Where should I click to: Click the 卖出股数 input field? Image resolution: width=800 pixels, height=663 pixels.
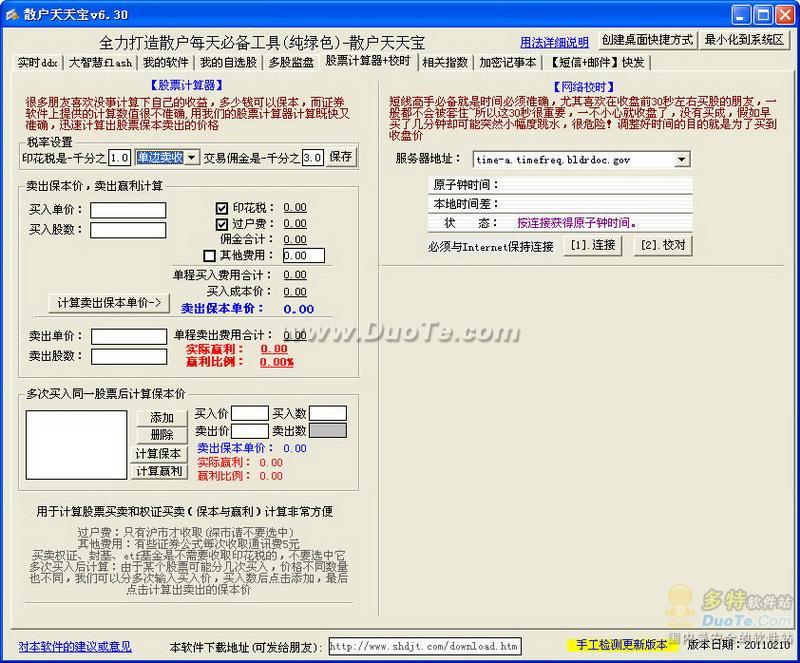pyautogui.click(x=129, y=356)
